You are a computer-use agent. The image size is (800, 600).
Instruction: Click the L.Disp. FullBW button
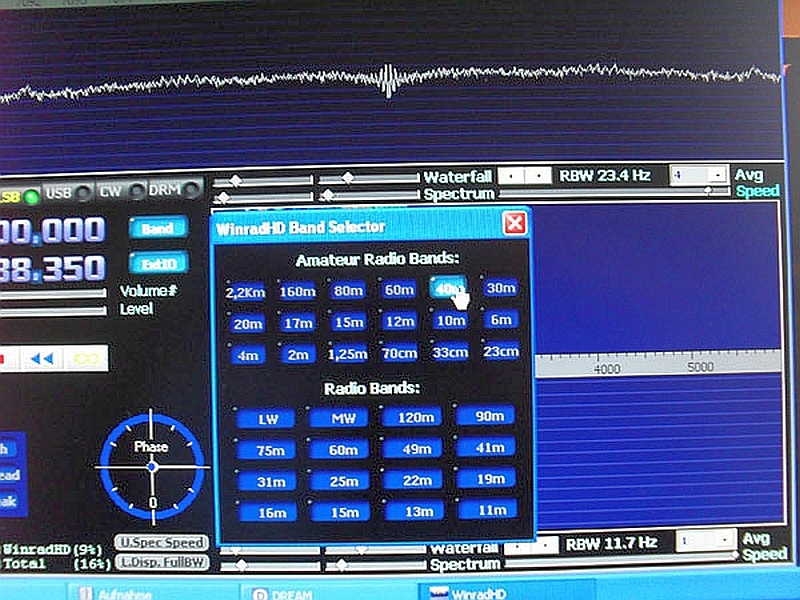pos(161,562)
